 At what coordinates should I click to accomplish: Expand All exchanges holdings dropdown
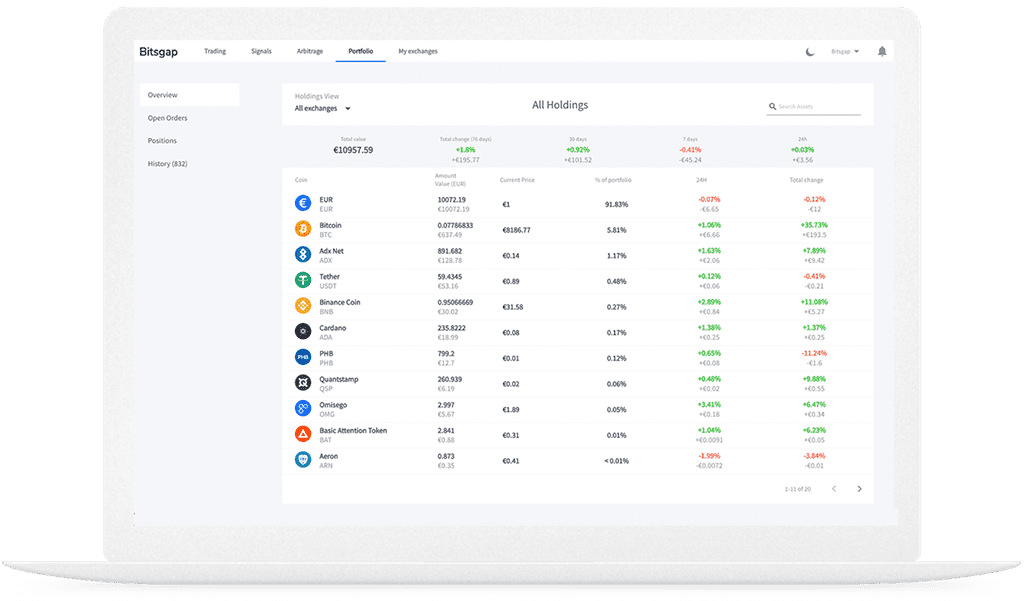pos(323,108)
